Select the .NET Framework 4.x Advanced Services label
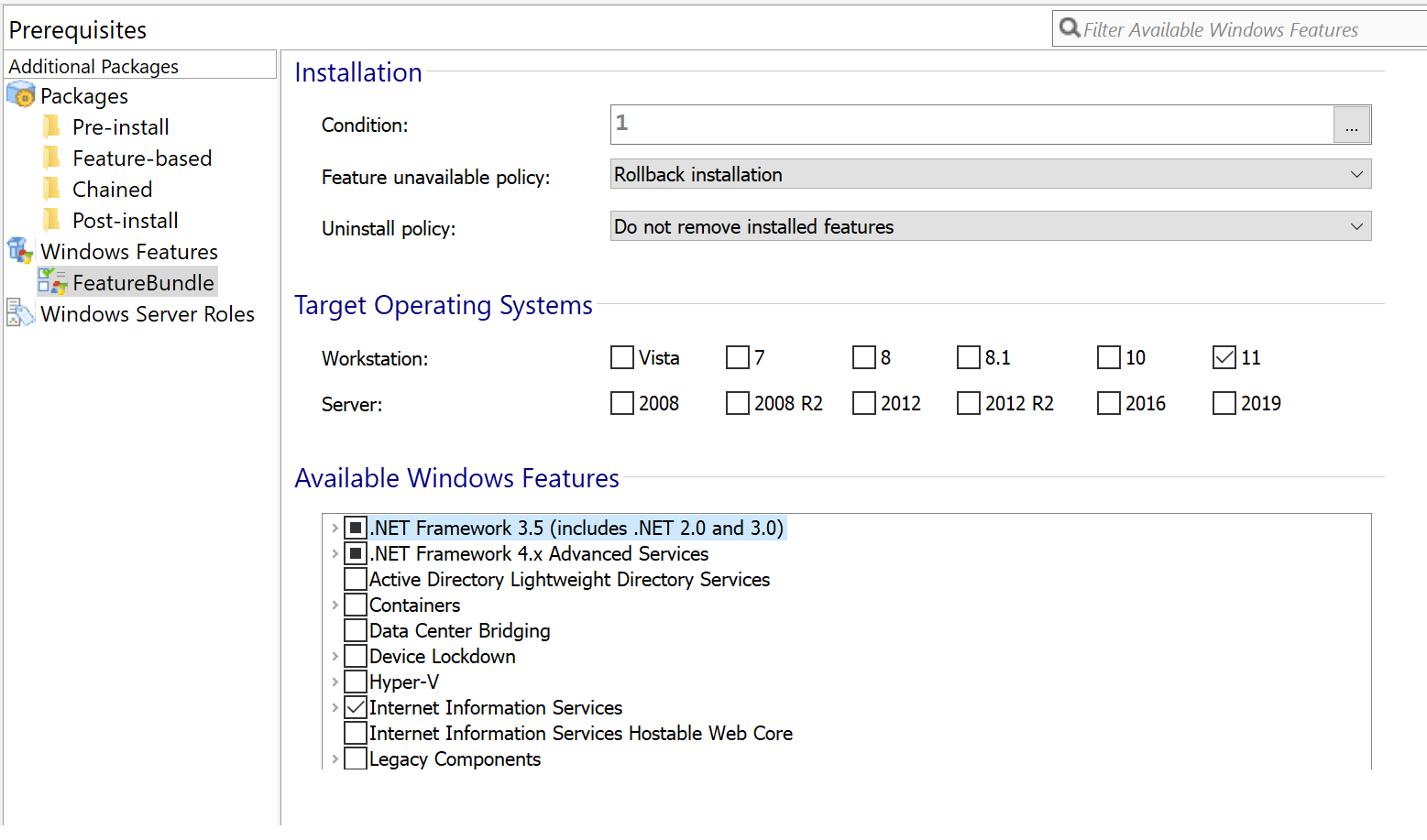Screen dimensions: 1427x840 point(539,554)
